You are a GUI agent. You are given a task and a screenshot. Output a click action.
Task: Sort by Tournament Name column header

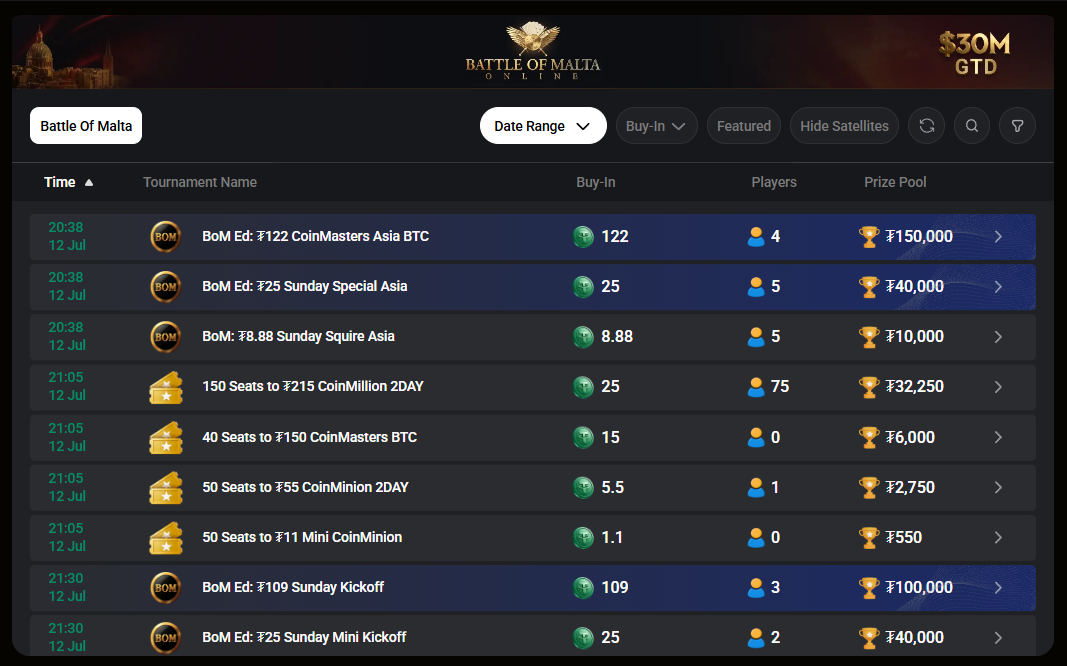pos(200,182)
